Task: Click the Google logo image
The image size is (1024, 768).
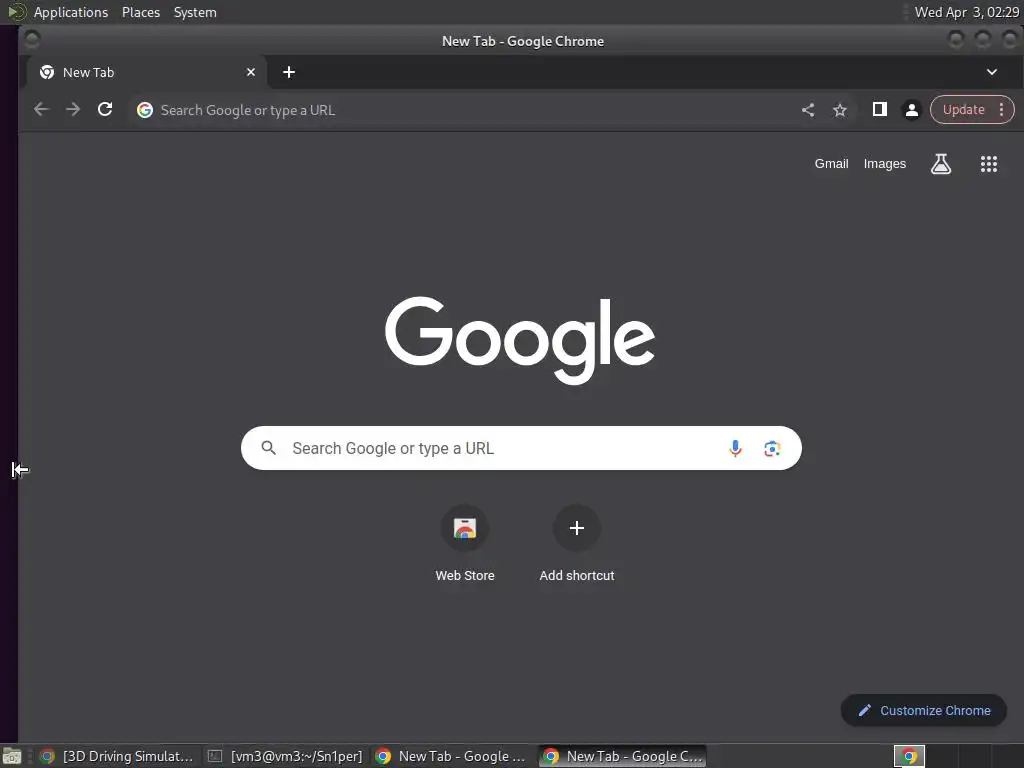Action: point(520,340)
